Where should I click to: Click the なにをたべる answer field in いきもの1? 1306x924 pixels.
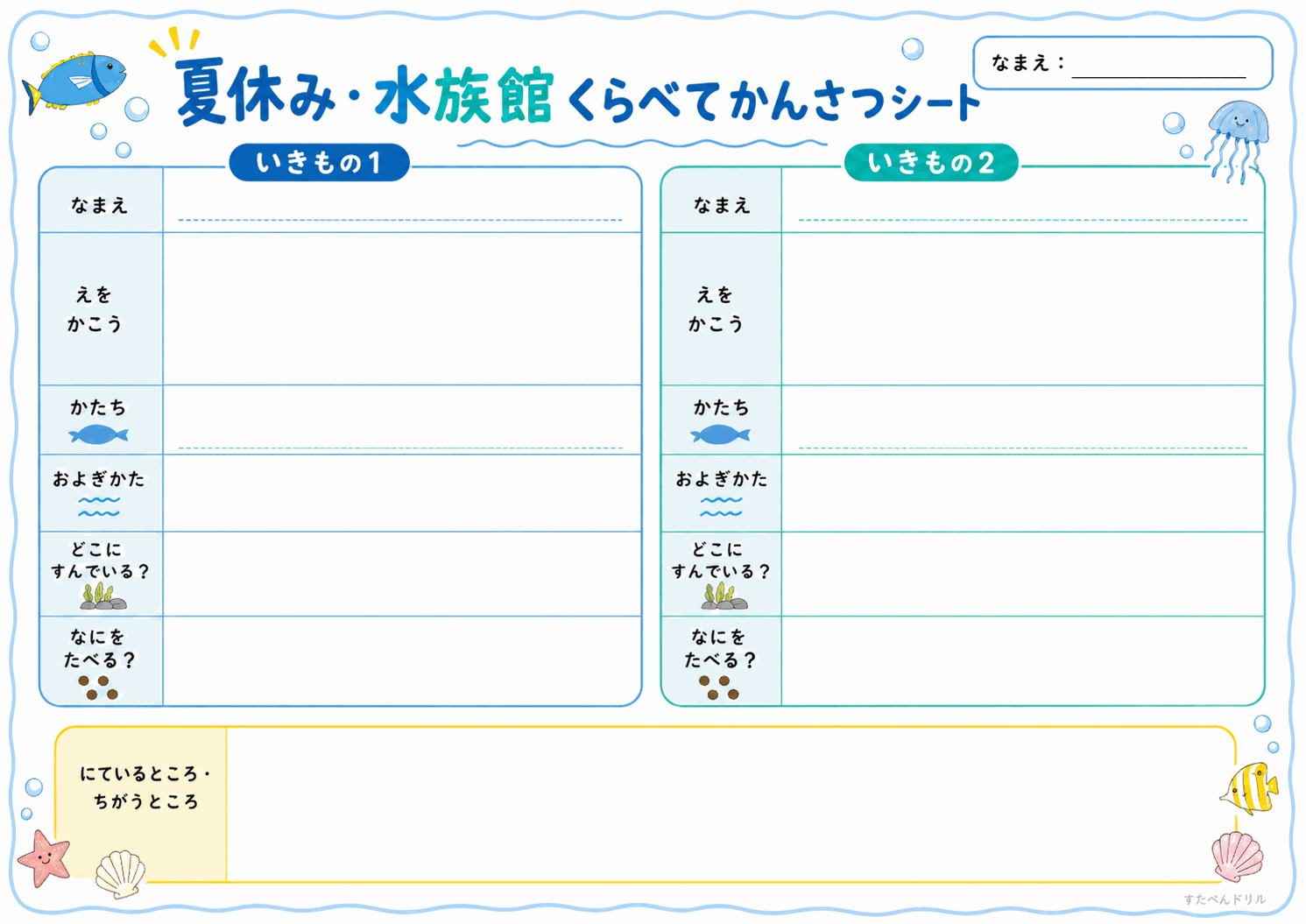point(402,660)
